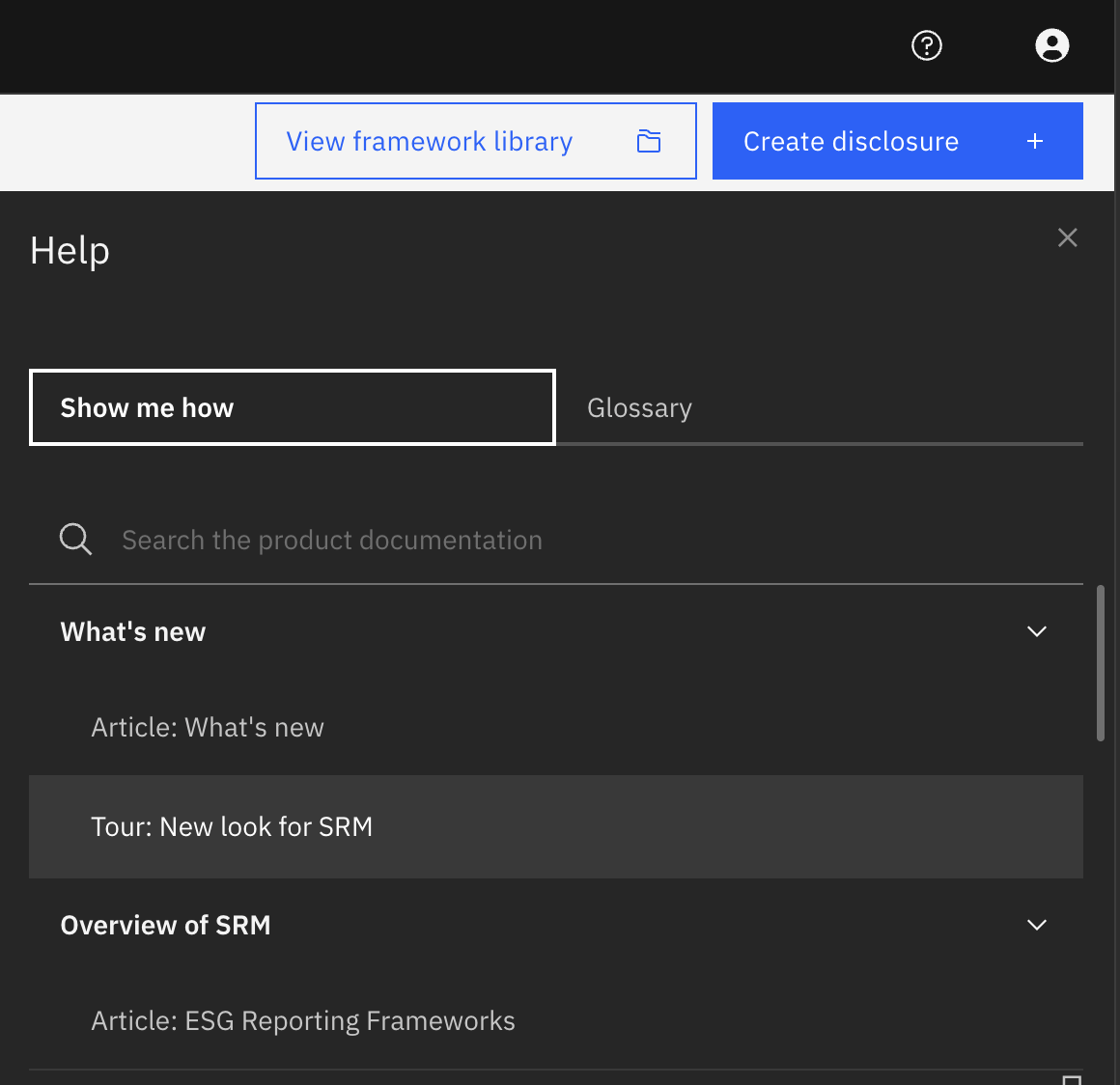
Task: Open the help question mark icon
Action: [x=927, y=45]
